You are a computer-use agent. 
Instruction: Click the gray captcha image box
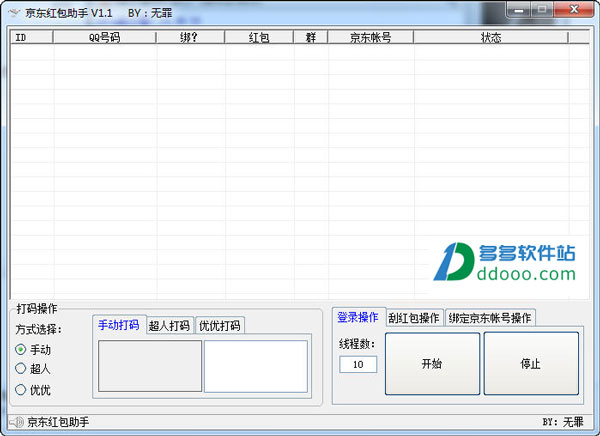coord(150,366)
